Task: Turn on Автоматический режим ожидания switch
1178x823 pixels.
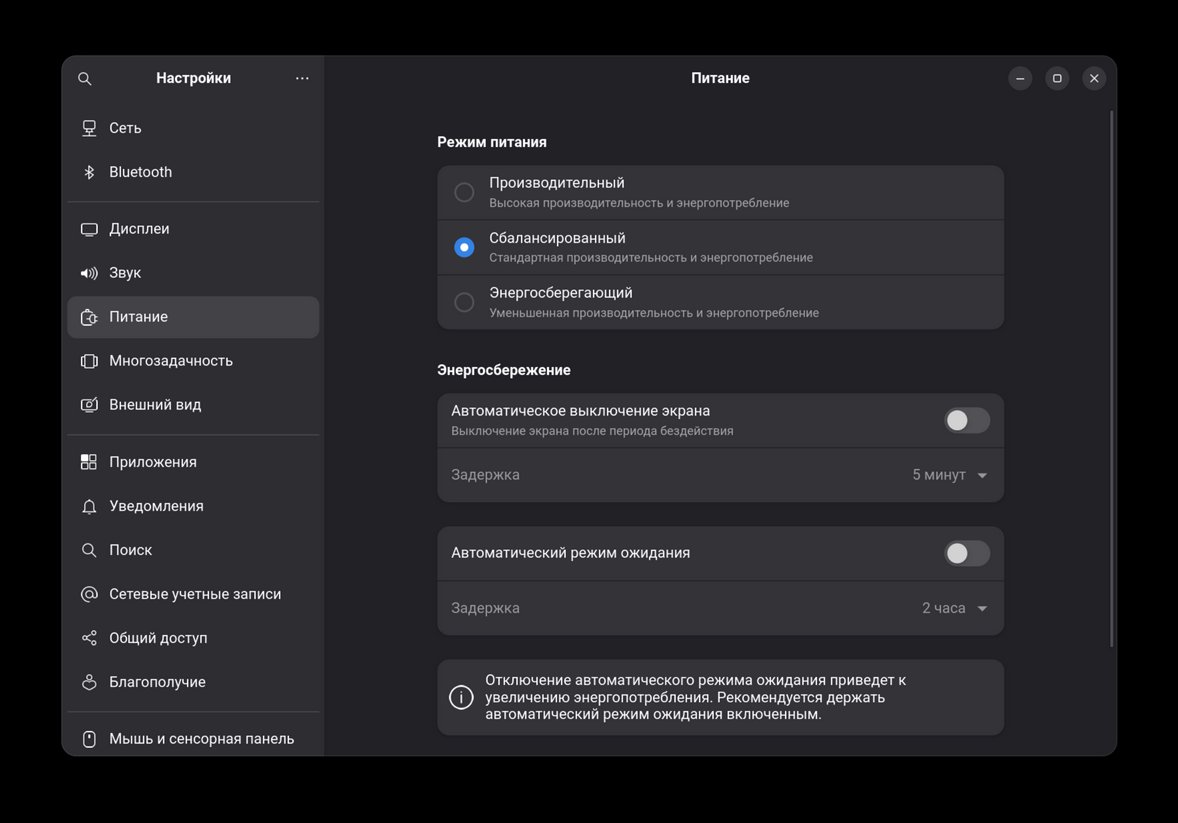Action: [966, 553]
